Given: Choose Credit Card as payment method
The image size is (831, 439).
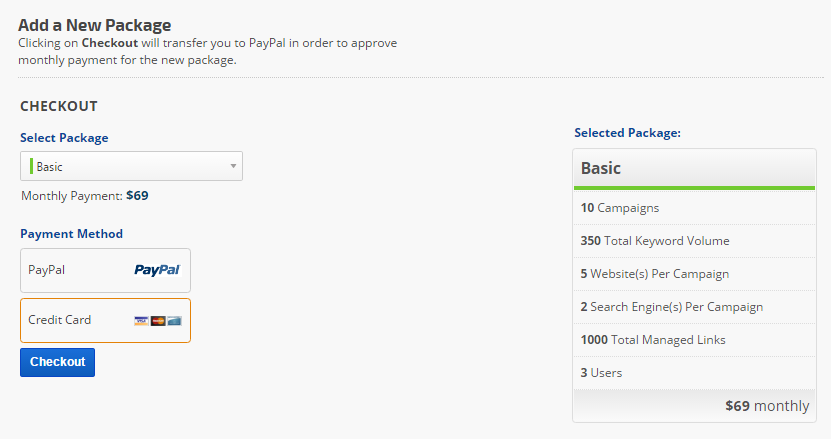Looking at the screenshot, I should (x=105, y=320).
